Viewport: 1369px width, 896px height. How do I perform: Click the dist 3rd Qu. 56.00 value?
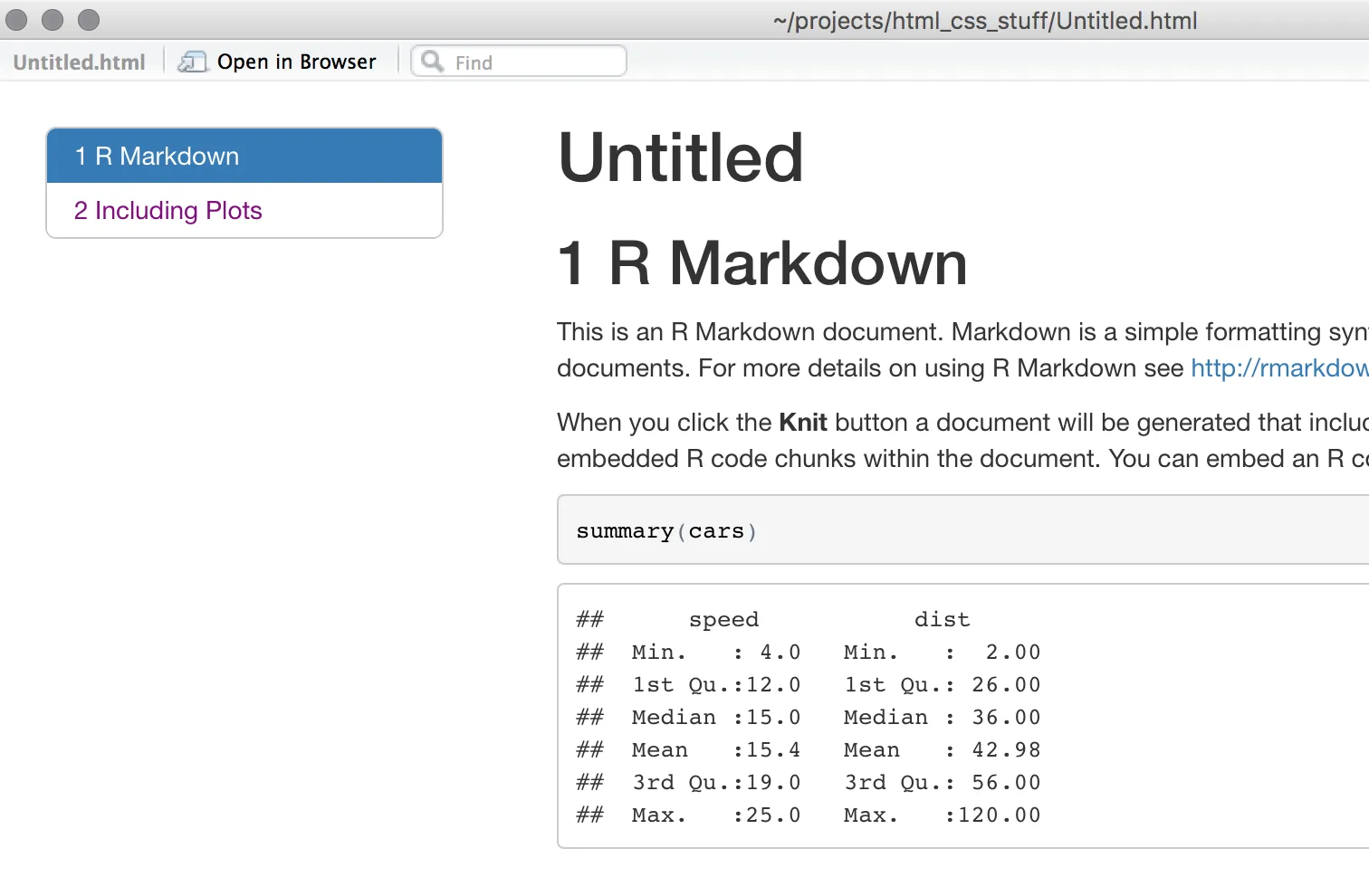click(x=1006, y=783)
